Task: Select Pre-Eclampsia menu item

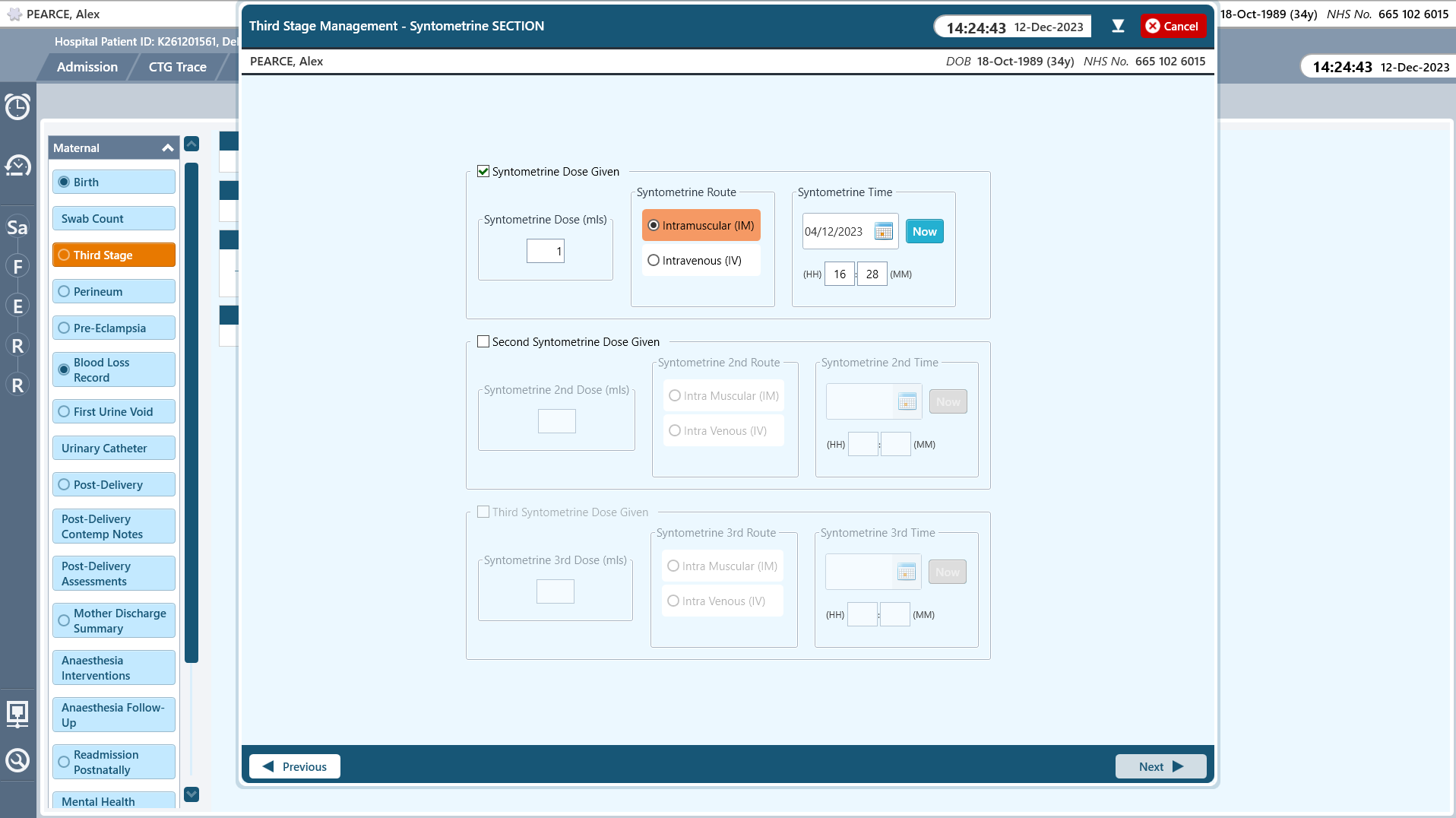Action: click(x=114, y=328)
